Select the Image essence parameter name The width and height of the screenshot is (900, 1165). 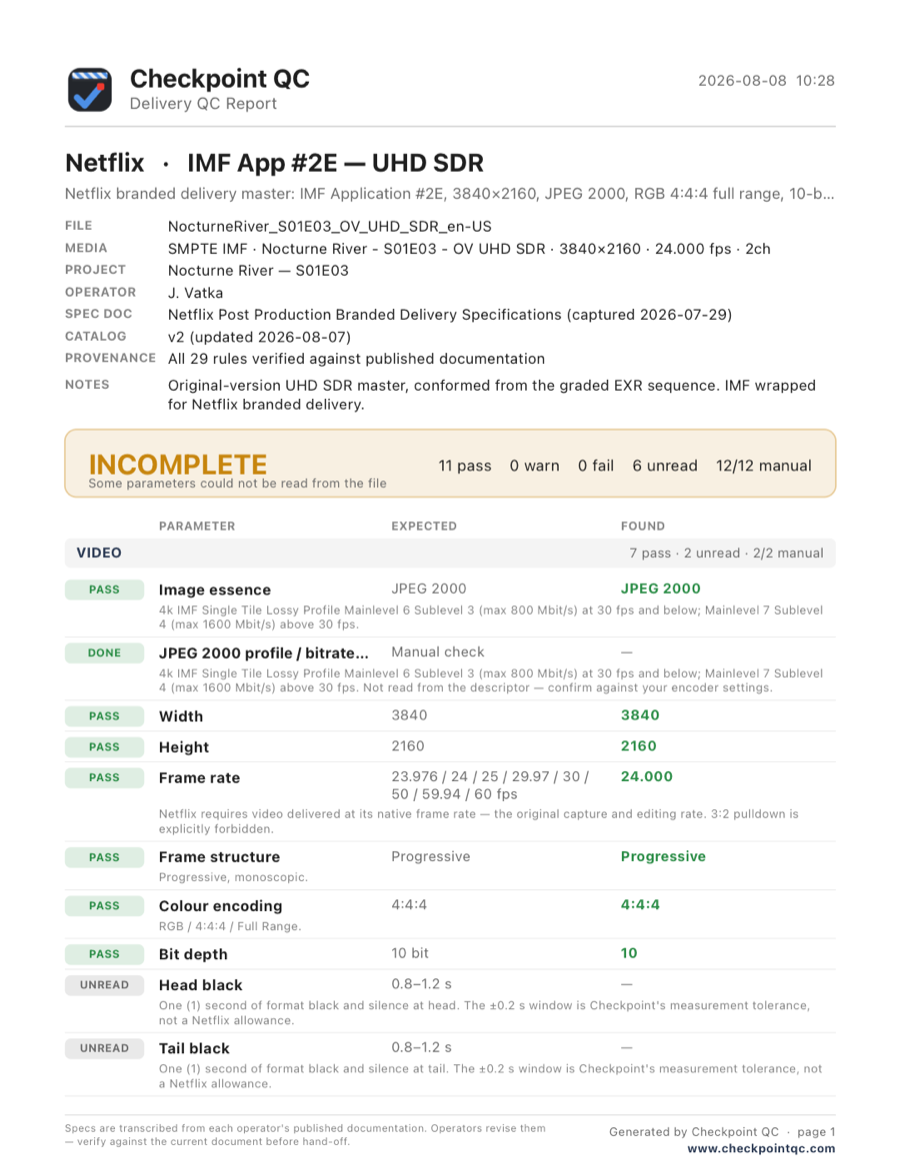pyautogui.click(x=215, y=590)
